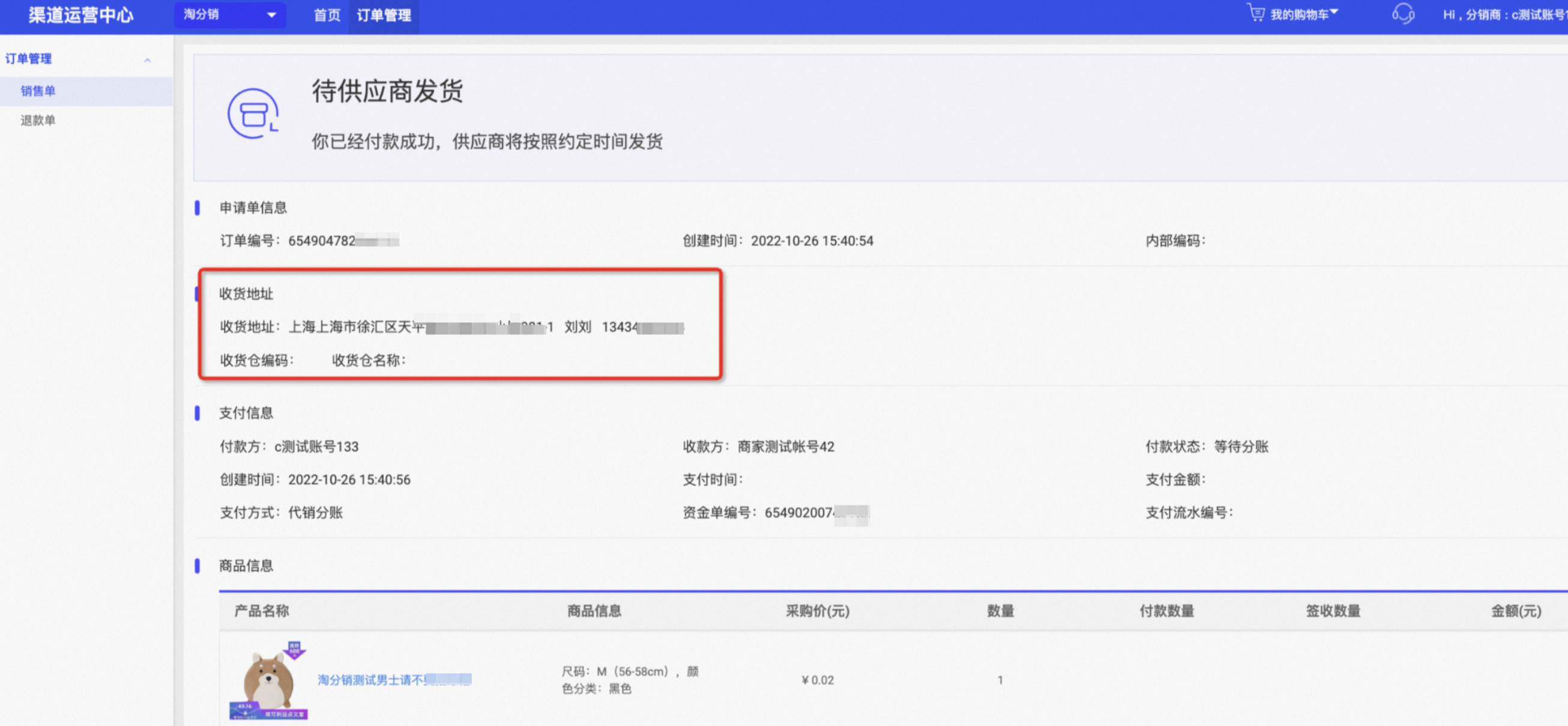The image size is (1568, 726).
Task: Click the payment created time 2022-10-26 15:40:56
Action: pos(349,479)
